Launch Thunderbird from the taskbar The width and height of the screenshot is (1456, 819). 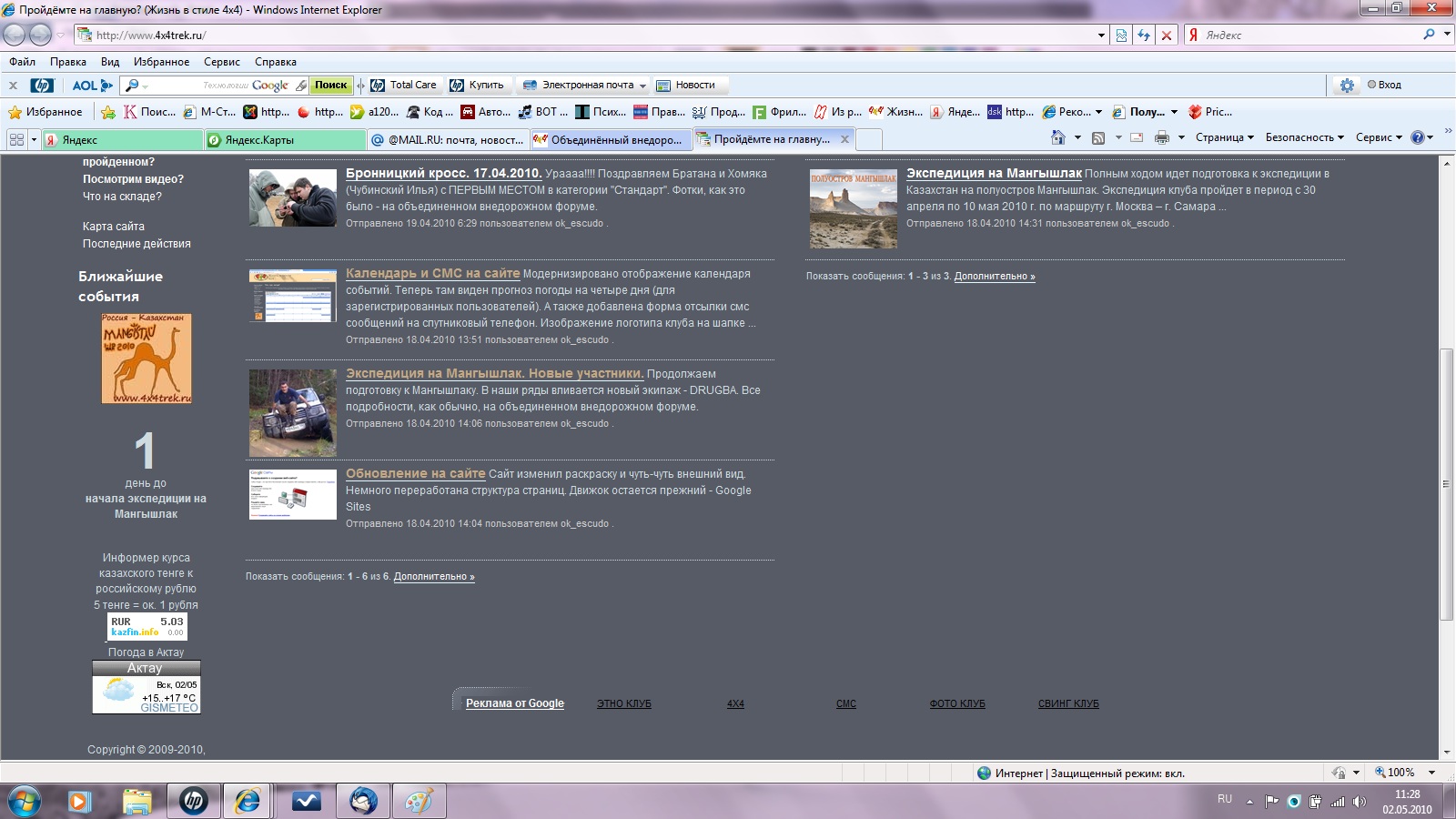[x=363, y=801]
